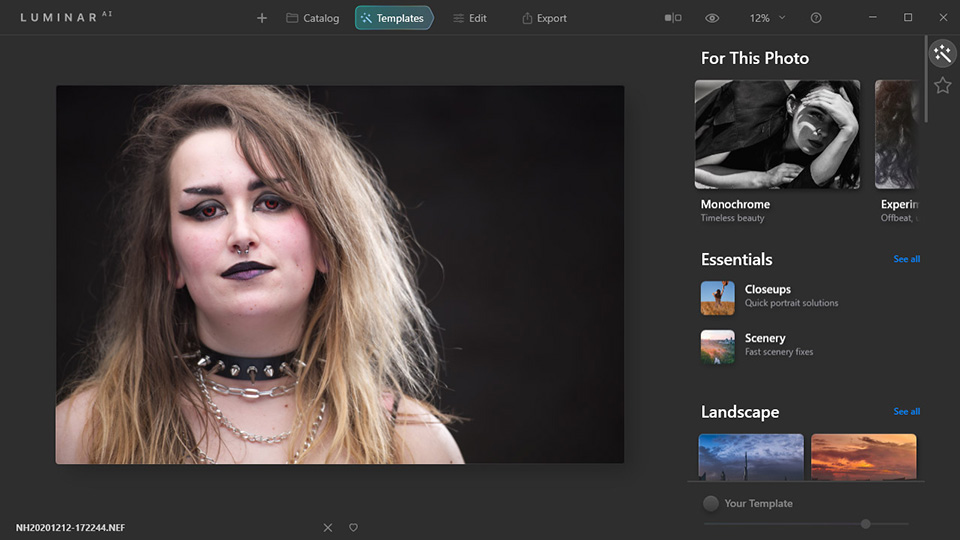Toggle the eye preview icon
This screenshot has width=960, height=540.
[x=712, y=18]
